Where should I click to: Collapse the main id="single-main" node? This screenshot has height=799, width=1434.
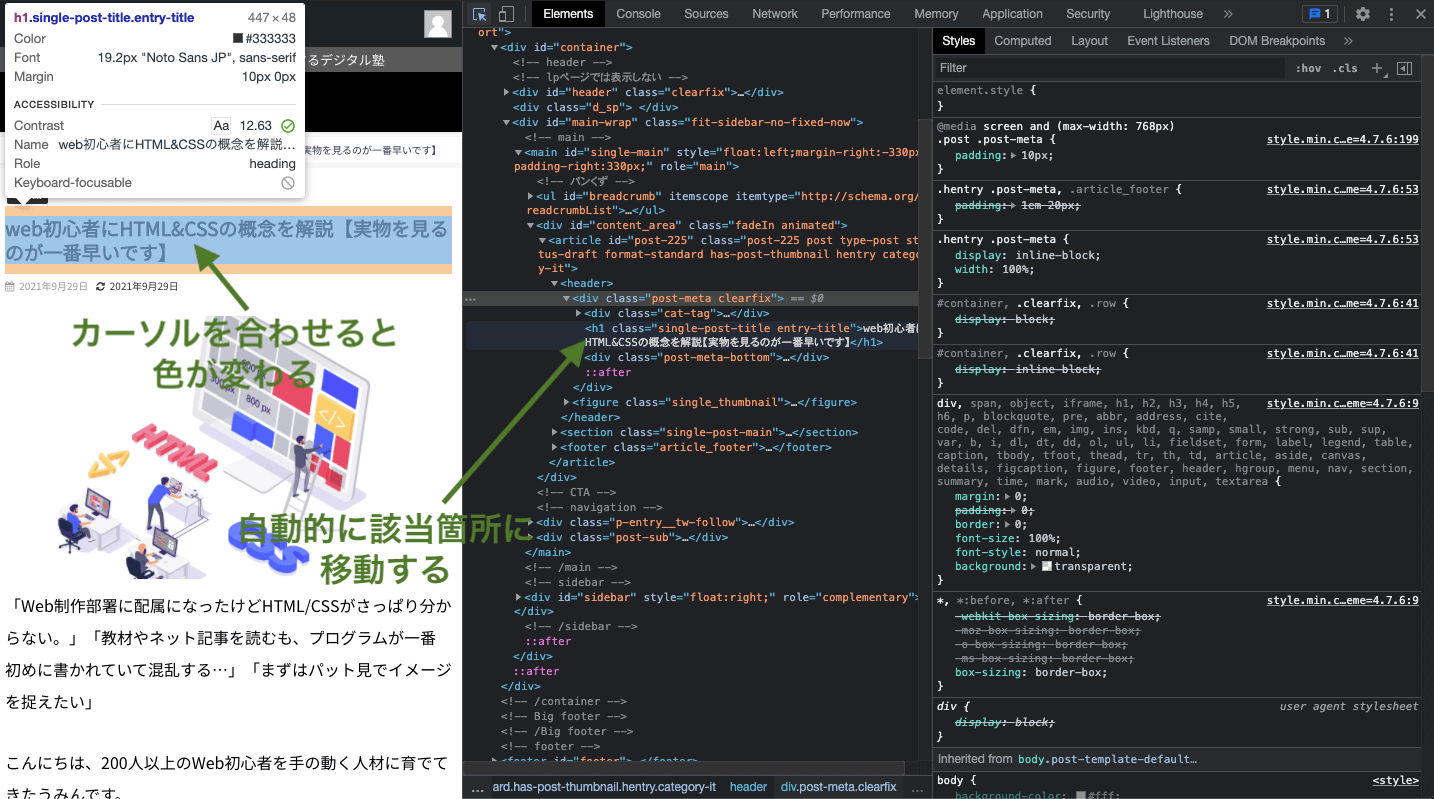519,152
